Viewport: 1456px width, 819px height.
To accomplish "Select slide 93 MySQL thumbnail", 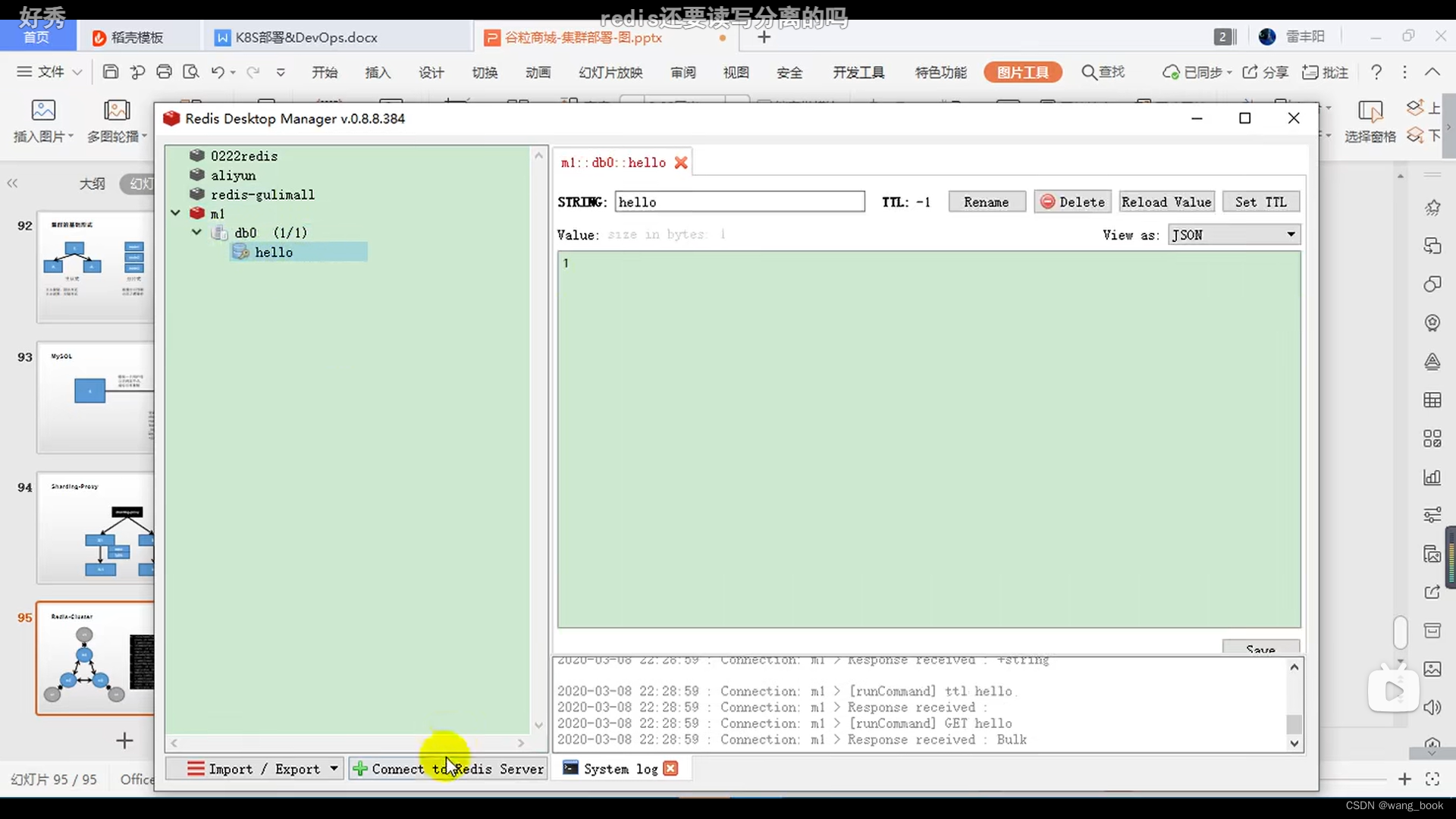I will click(96, 397).
